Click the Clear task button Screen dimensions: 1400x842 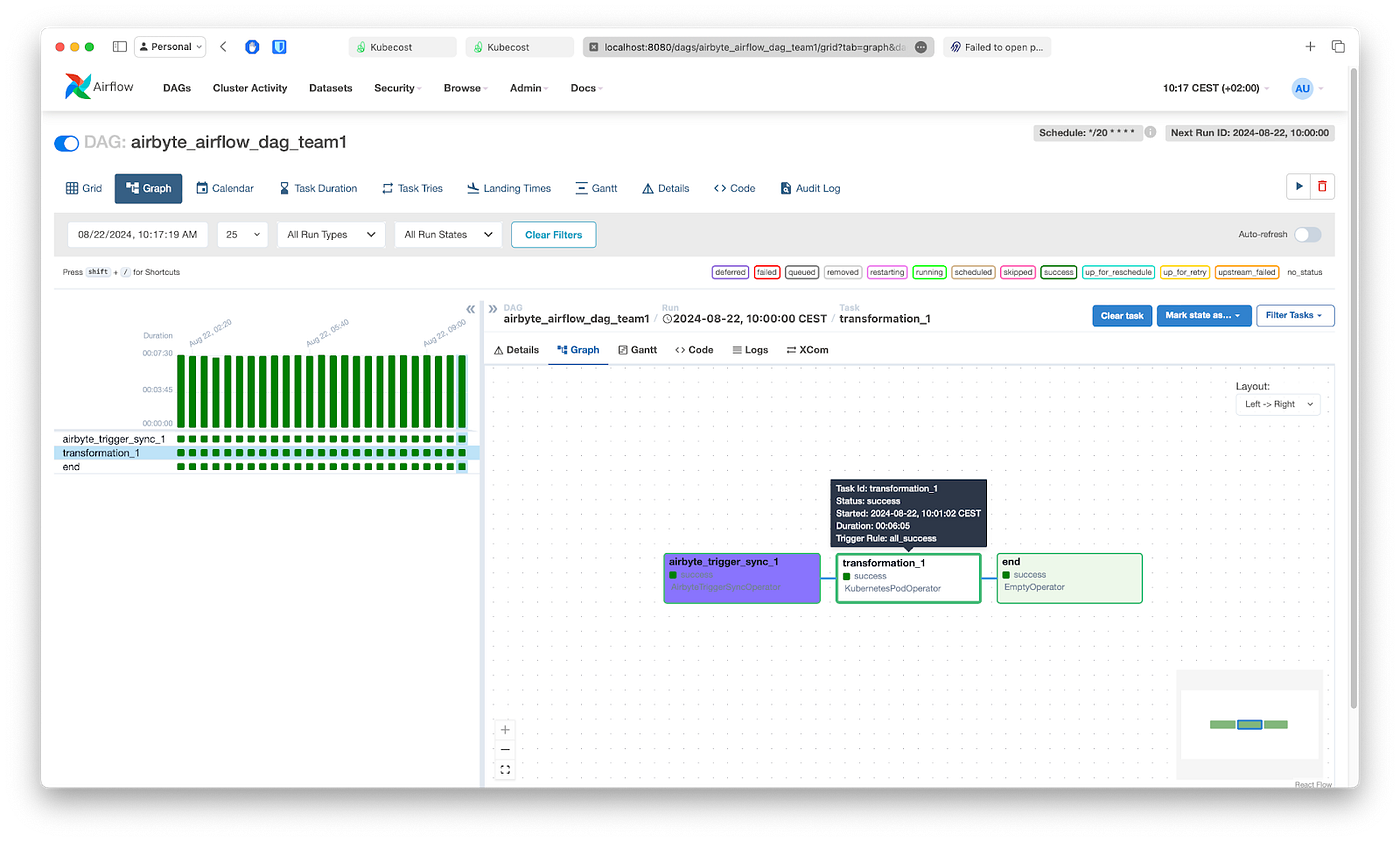point(1122,316)
